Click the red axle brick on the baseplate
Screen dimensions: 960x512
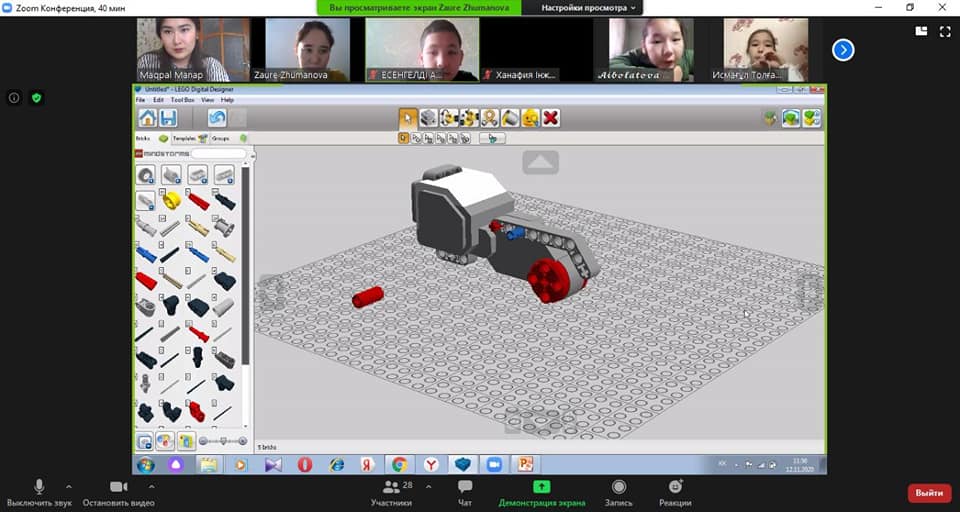tap(367, 297)
